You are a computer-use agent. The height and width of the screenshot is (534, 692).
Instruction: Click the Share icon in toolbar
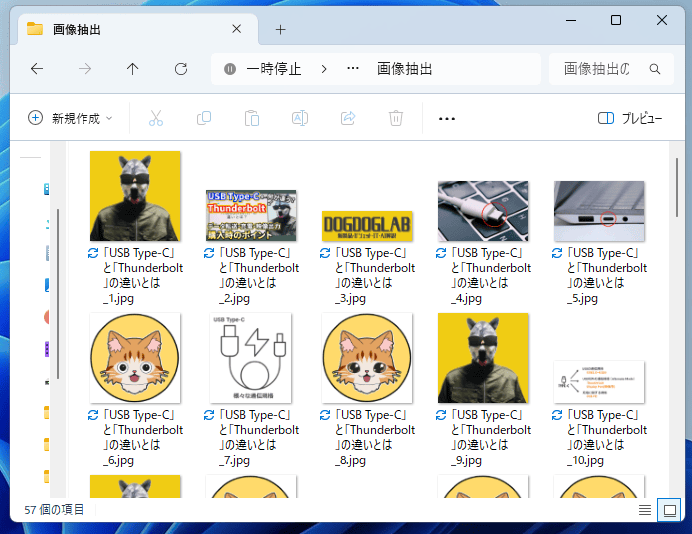[x=348, y=118]
